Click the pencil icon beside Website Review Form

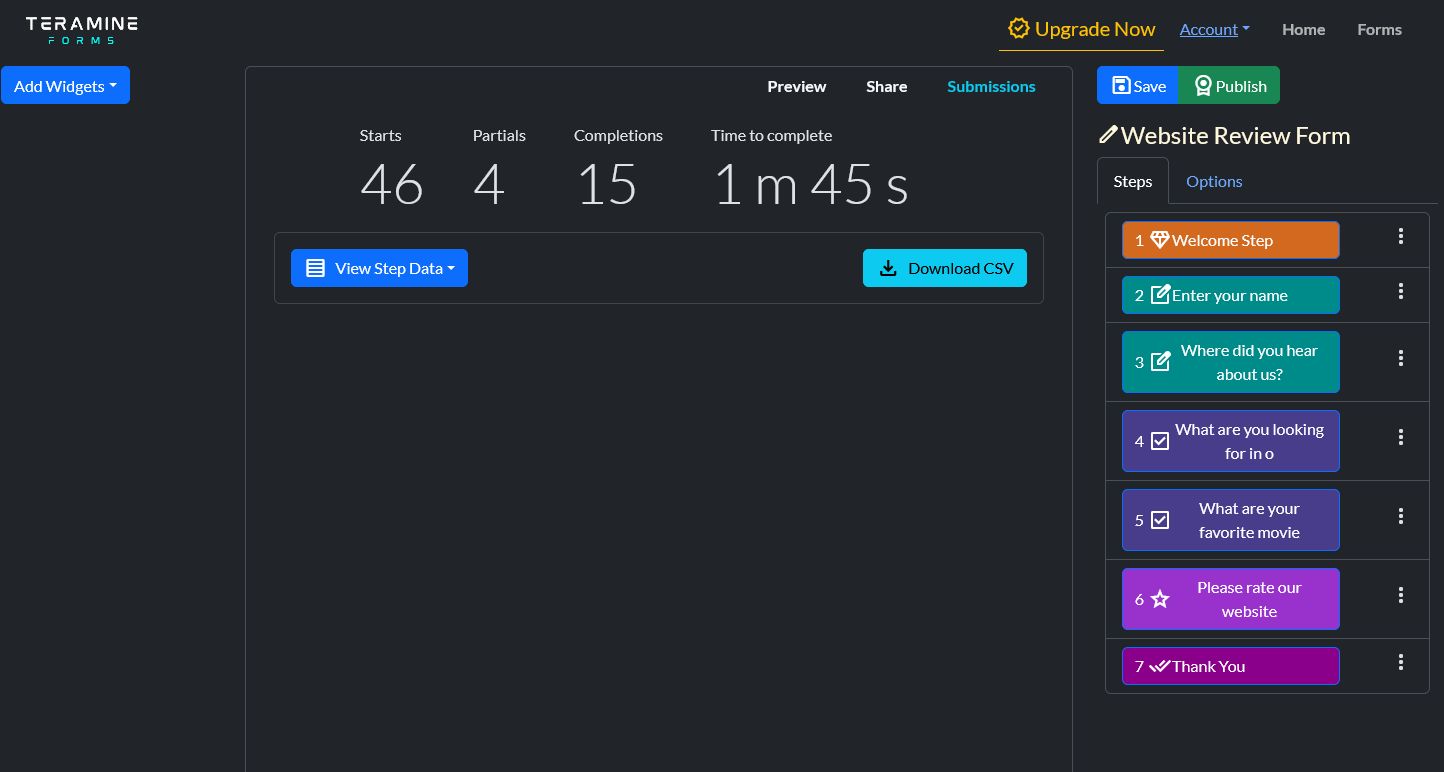[x=1107, y=135]
